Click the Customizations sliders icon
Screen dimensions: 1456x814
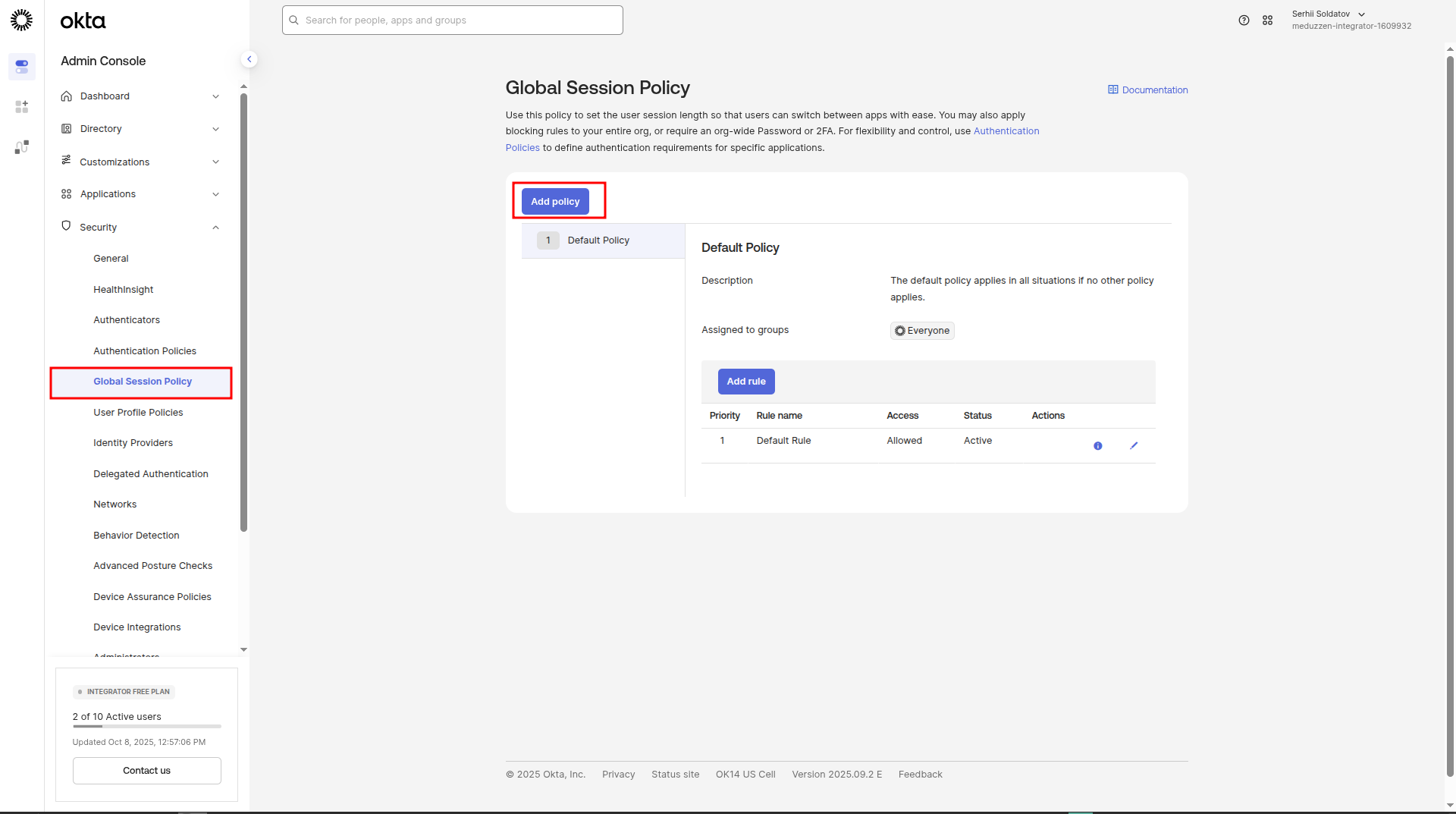67,161
